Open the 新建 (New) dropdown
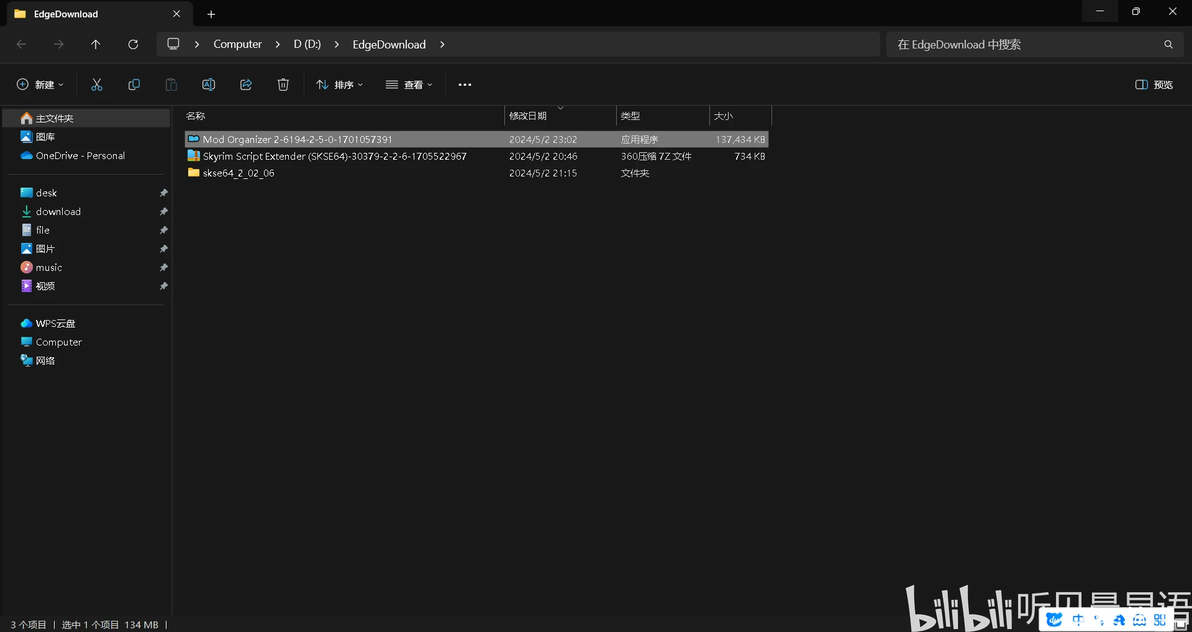 (x=40, y=84)
